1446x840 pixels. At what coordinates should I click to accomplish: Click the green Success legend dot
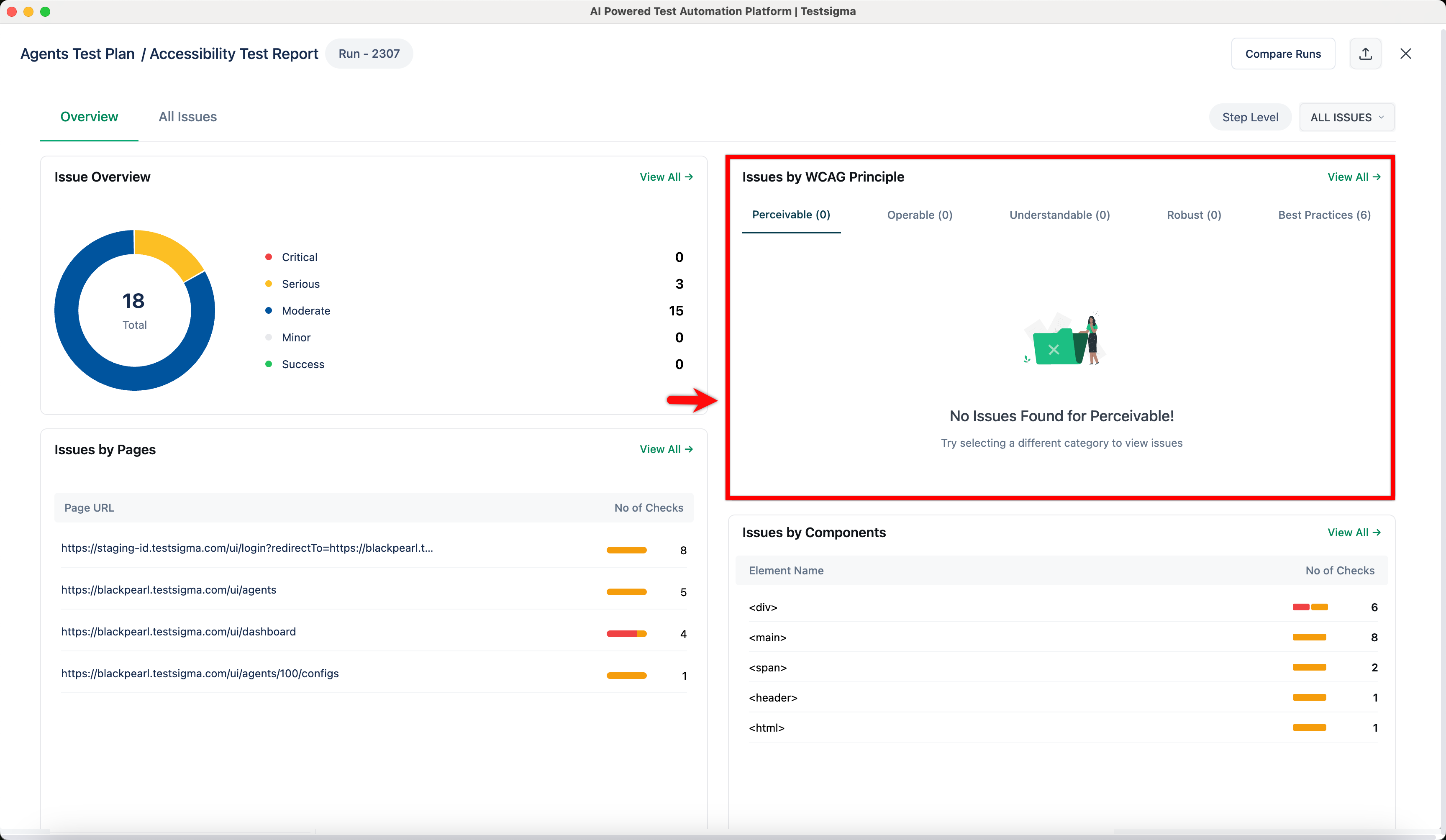(269, 364)
